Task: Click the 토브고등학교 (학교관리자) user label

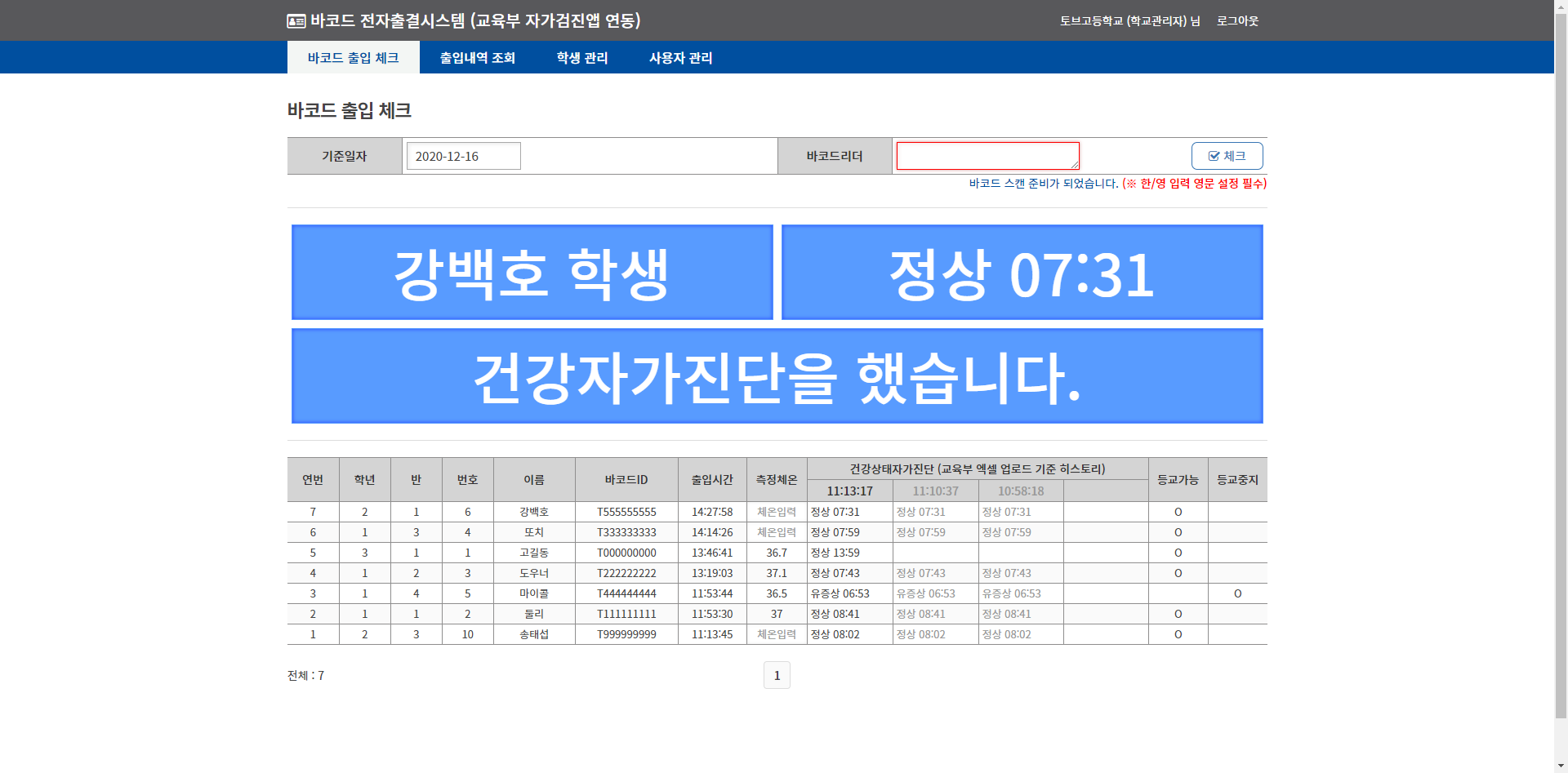Action: click(1129, 21)
